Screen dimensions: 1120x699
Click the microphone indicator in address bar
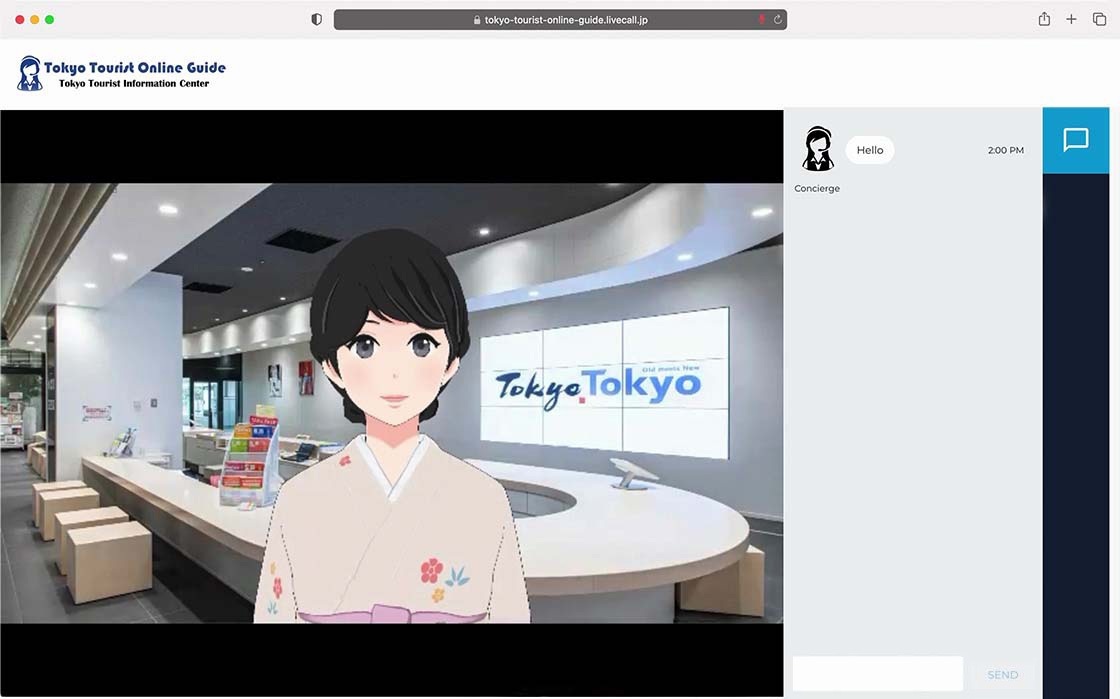point(761,19)
